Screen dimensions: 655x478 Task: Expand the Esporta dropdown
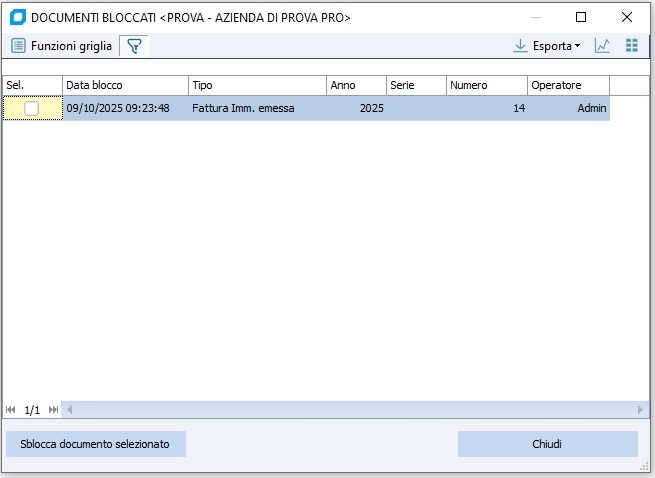pyautogui.click(x=547, y=46)
